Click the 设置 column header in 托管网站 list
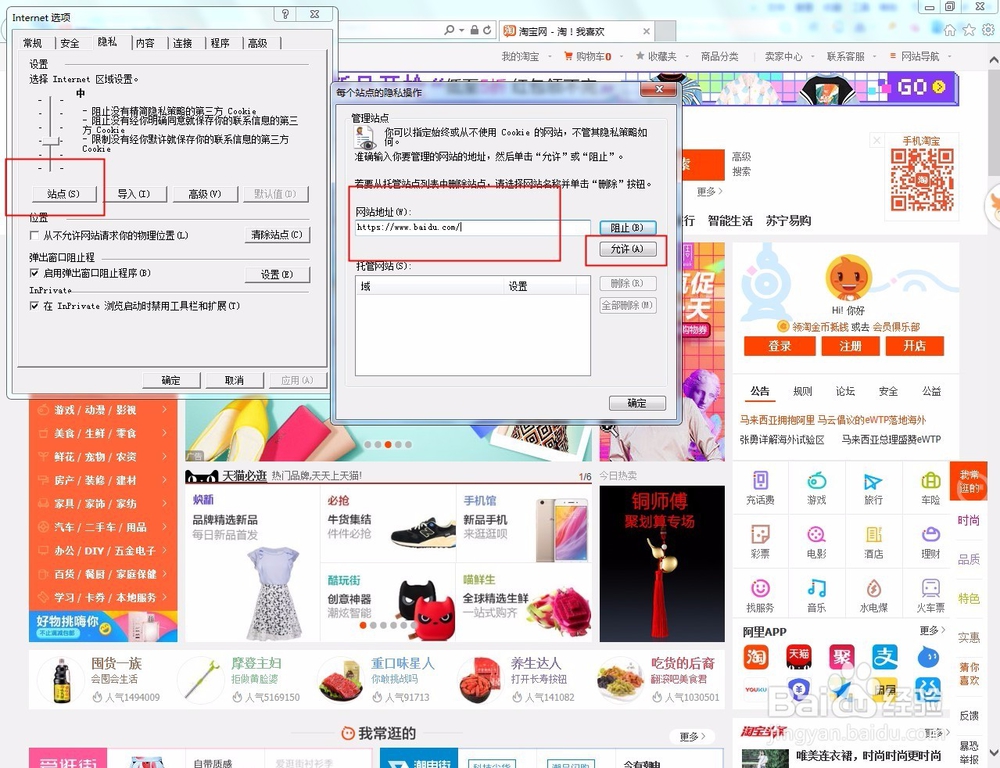This screenshot has width=1000, height=768. (540, 286)
